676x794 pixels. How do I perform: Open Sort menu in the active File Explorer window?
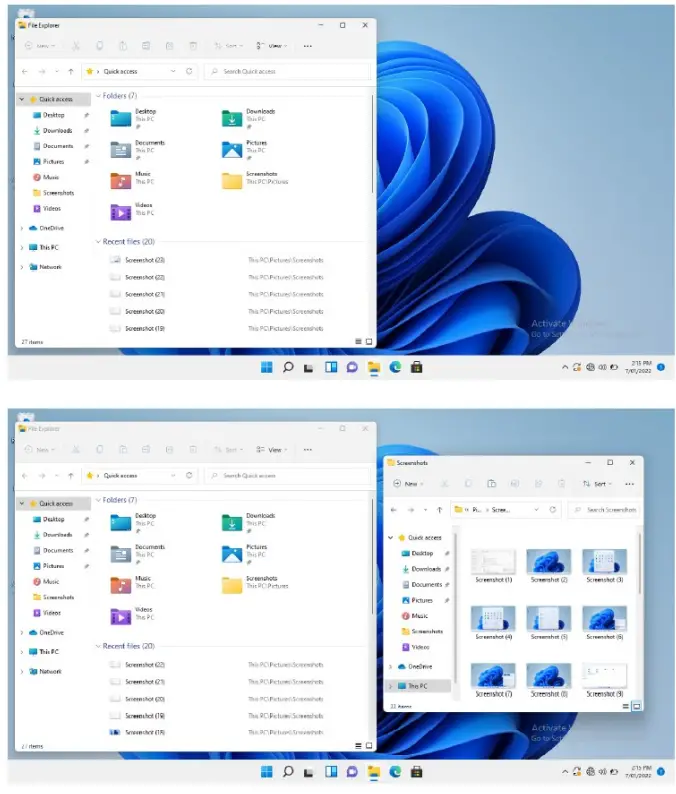coord(228,46)
